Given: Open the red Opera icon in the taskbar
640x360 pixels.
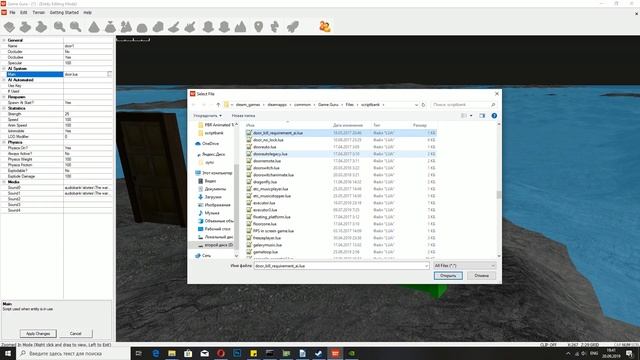Looking at the screenshot, I should click(221, 353).
